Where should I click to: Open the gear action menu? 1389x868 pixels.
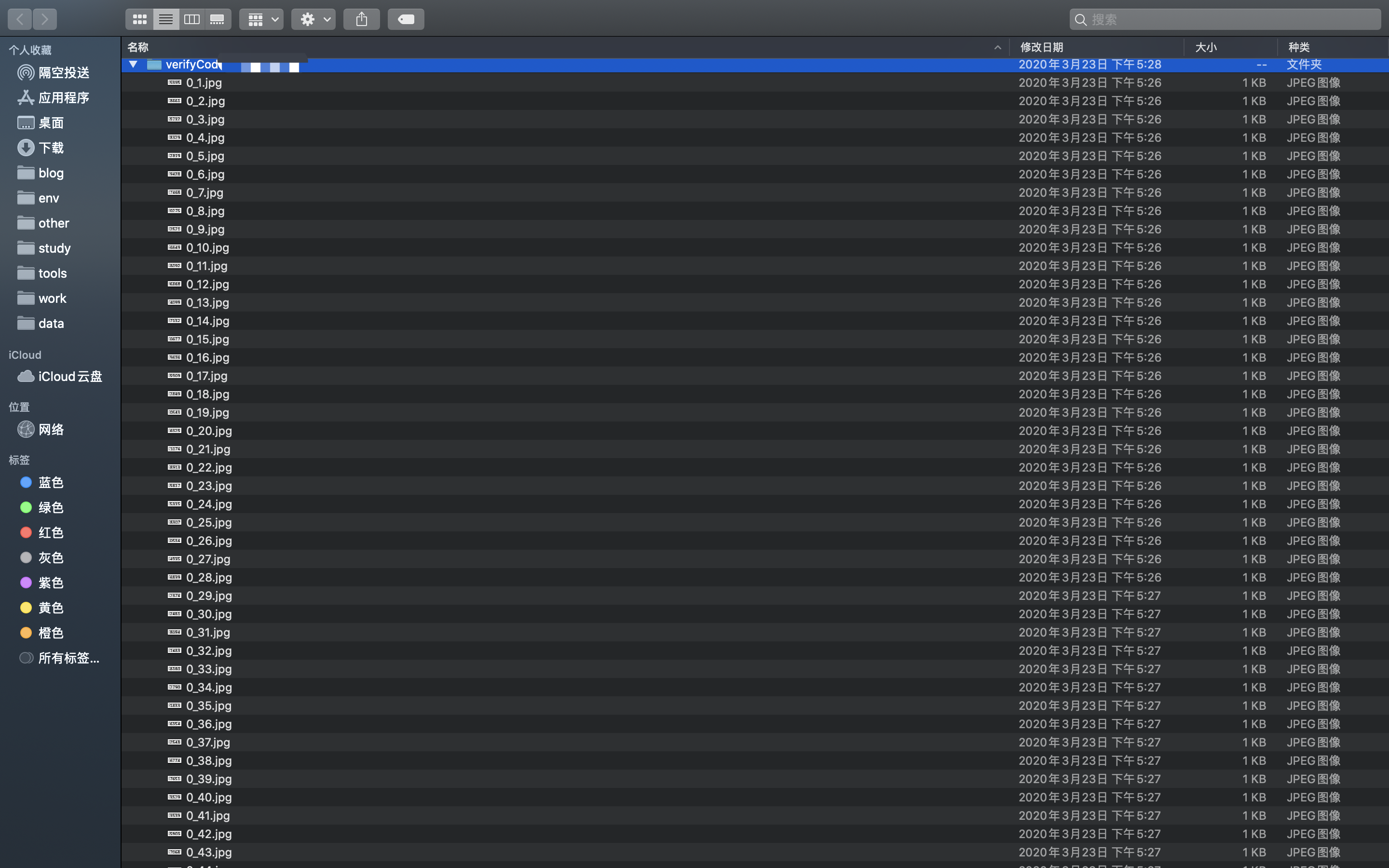[x=313, y=19]
